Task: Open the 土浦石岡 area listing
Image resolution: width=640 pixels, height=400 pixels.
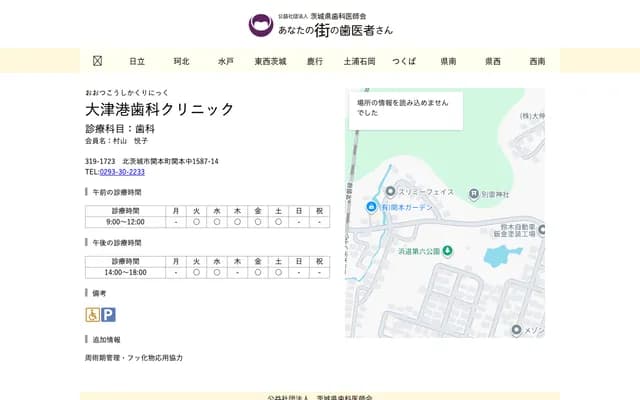Action: click(x=359, y=61)
